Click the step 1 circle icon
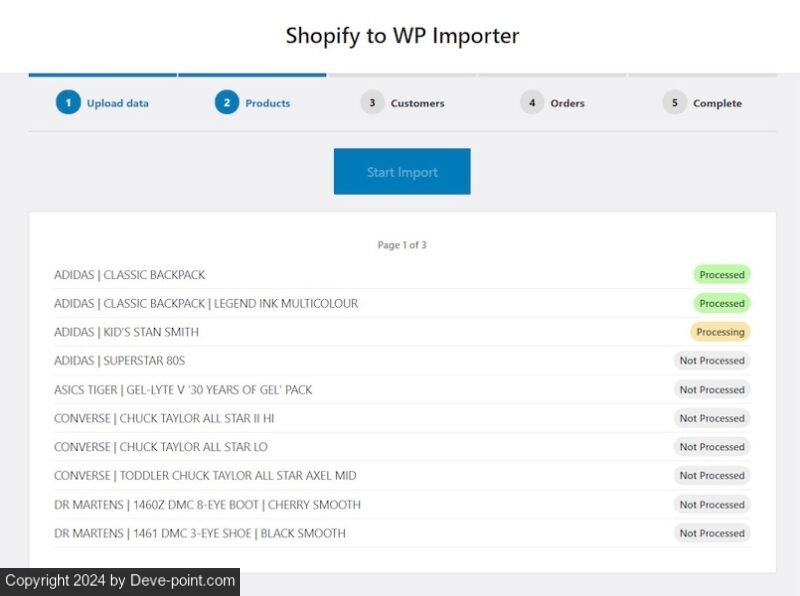The image size is (800, 596). point(68,102)
